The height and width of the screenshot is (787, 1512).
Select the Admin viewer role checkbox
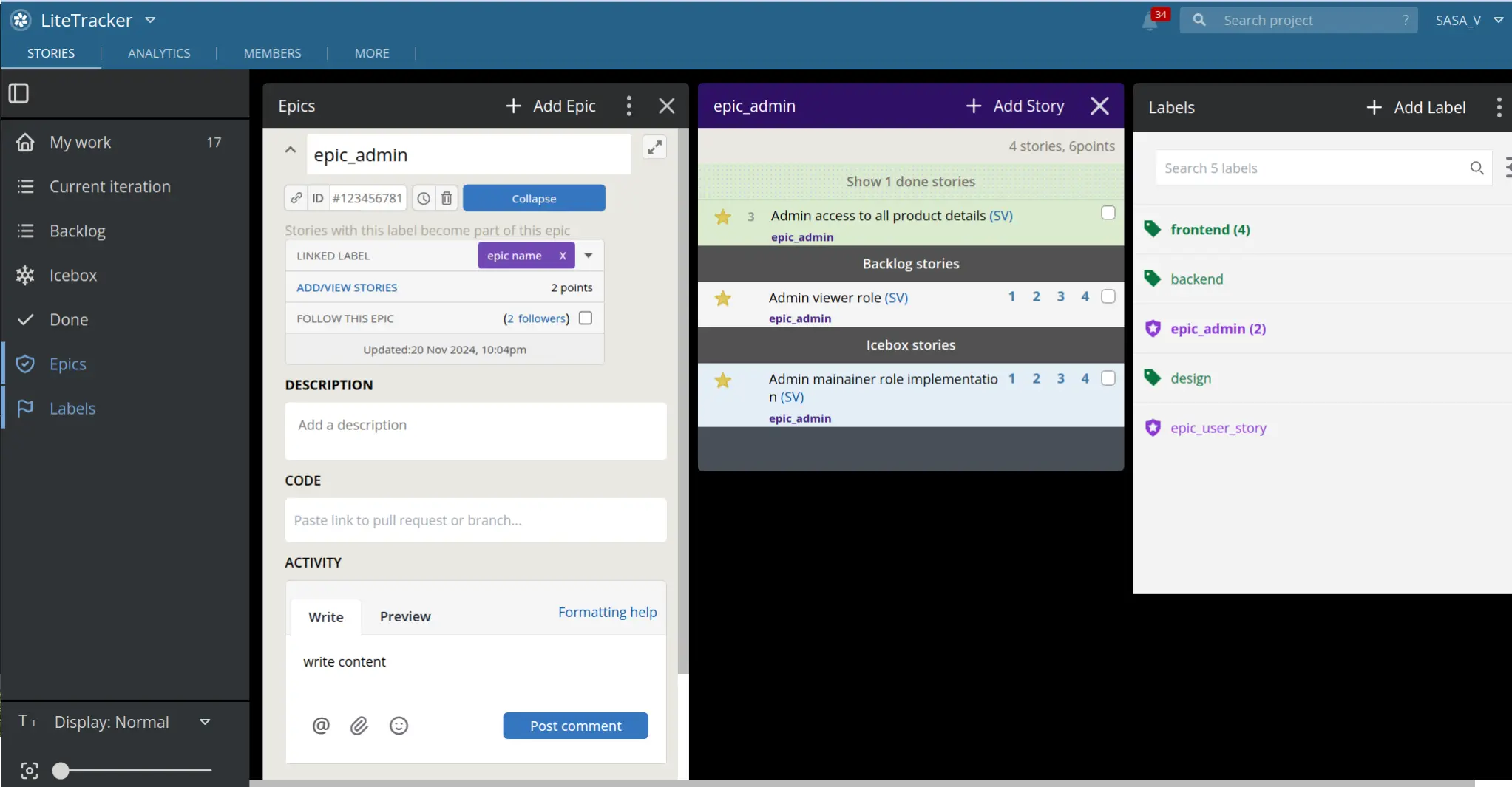(1108, 296)
